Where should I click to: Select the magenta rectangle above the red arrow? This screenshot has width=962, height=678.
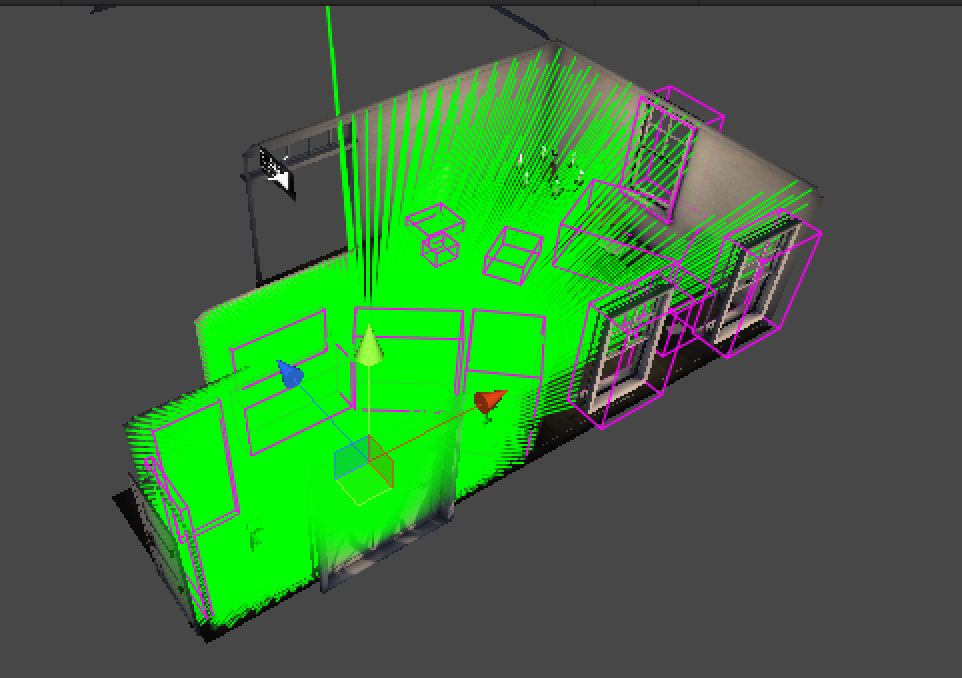[x=505, y=345]
